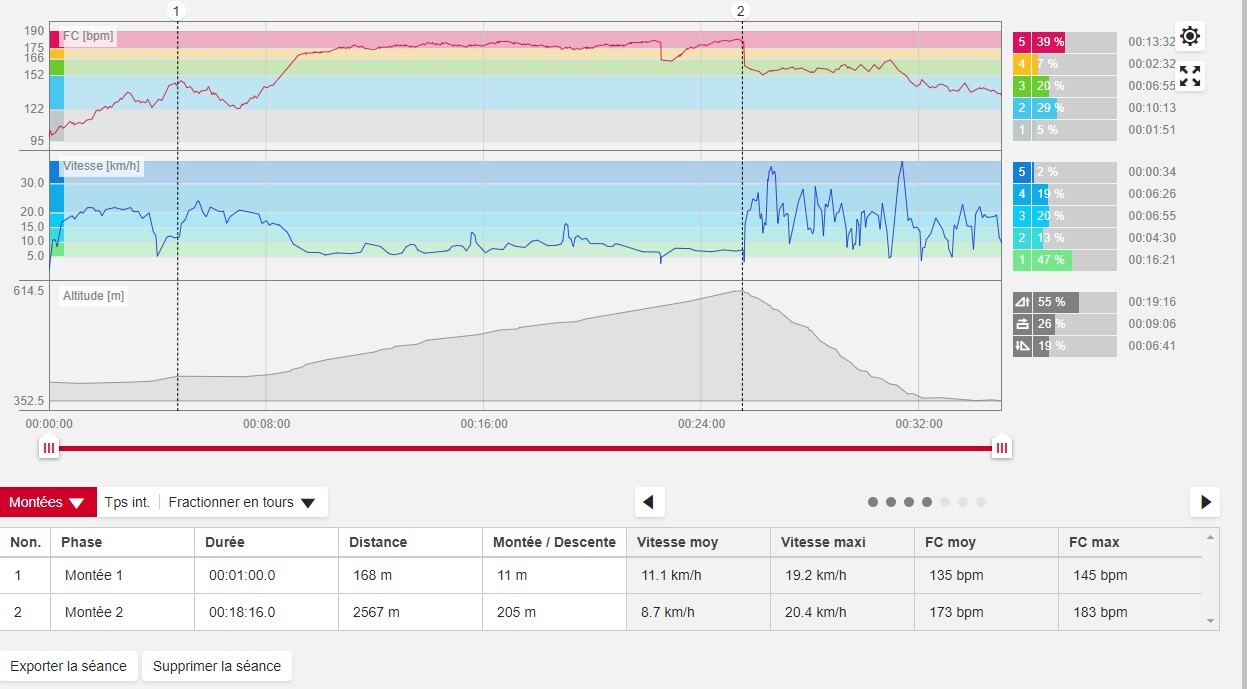
Task: Click the FC [bpm] chart label
Action: (x=88, y=37)
